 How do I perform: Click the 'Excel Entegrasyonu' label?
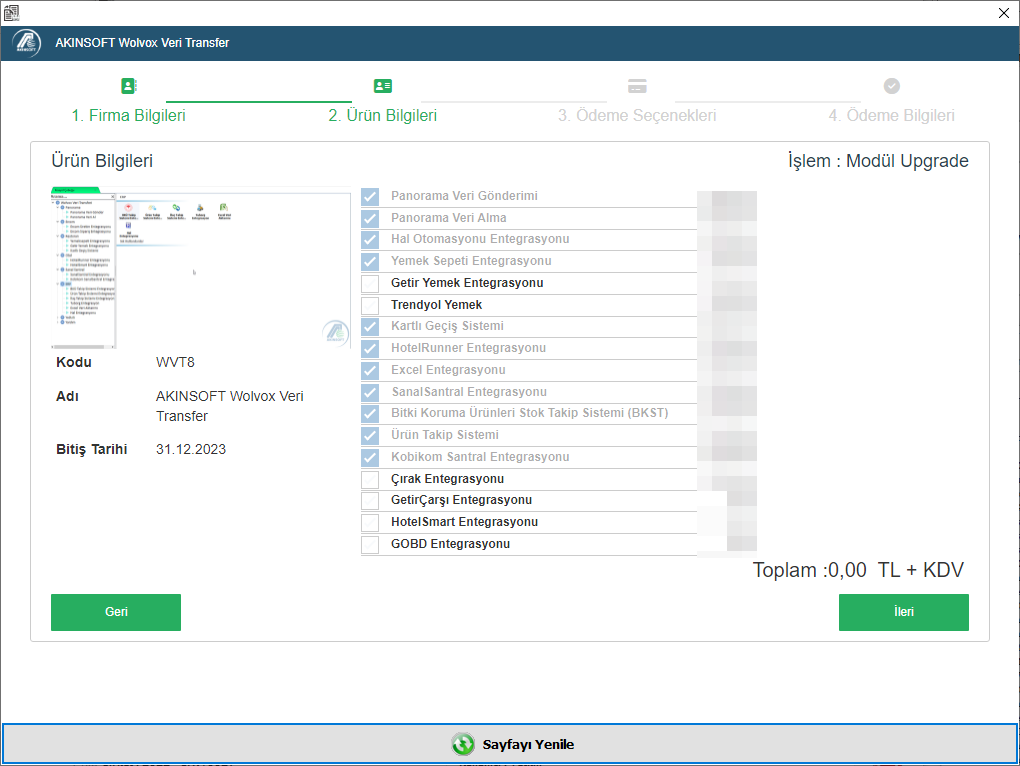(x=448, y=370)
